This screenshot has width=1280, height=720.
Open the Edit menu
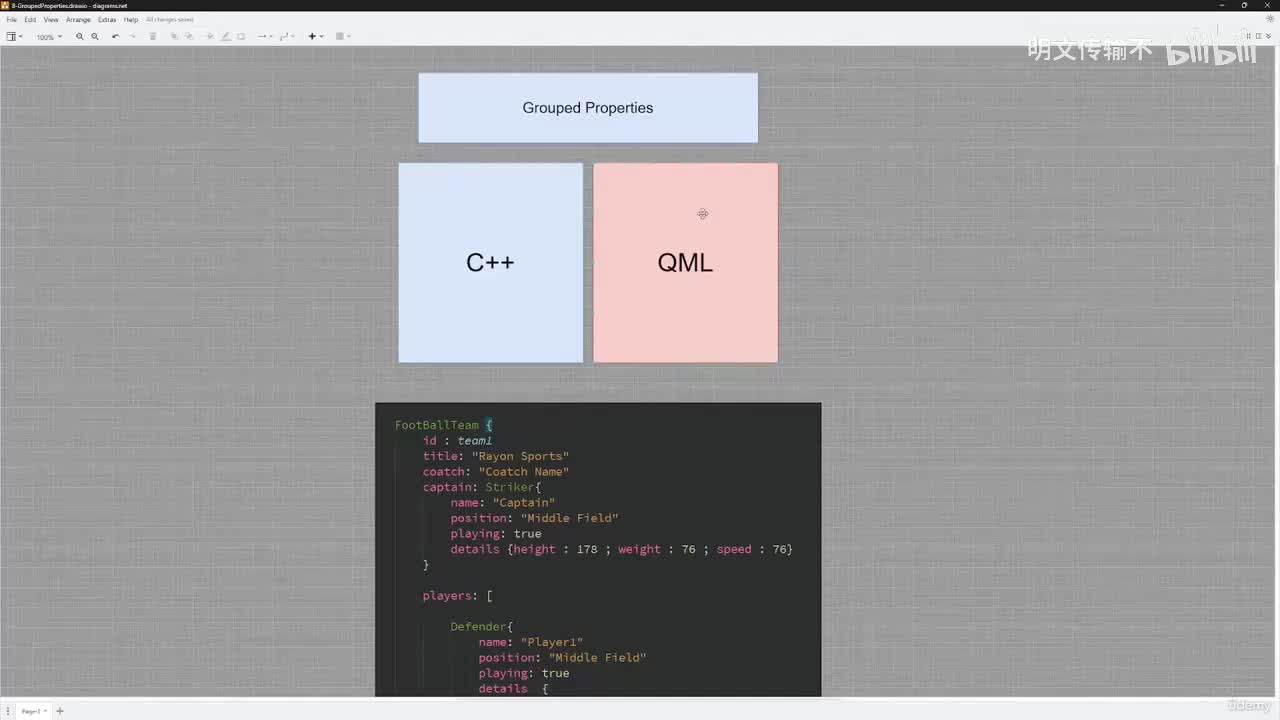30,20
